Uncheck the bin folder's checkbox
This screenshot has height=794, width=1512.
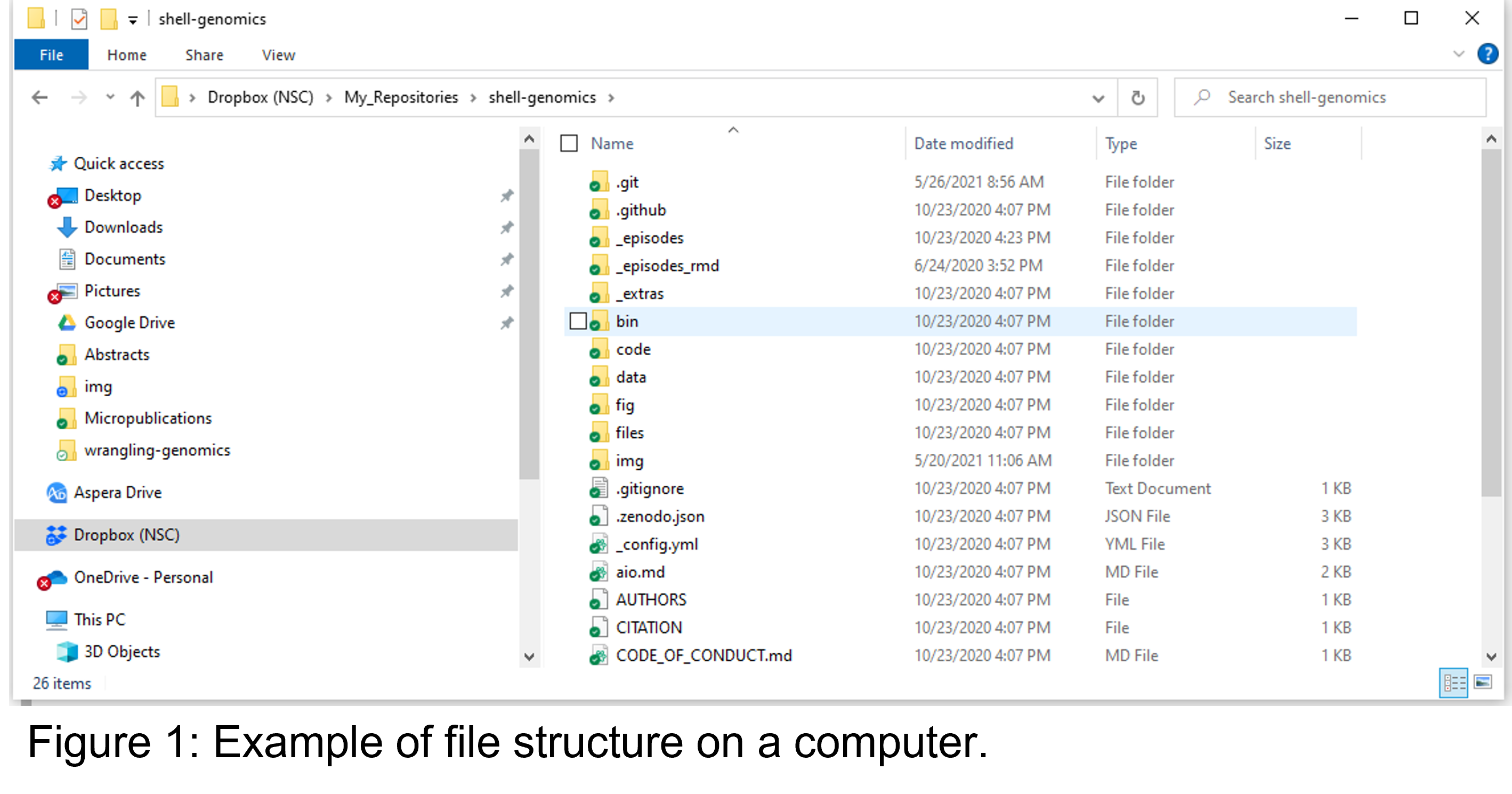(579, 321)
